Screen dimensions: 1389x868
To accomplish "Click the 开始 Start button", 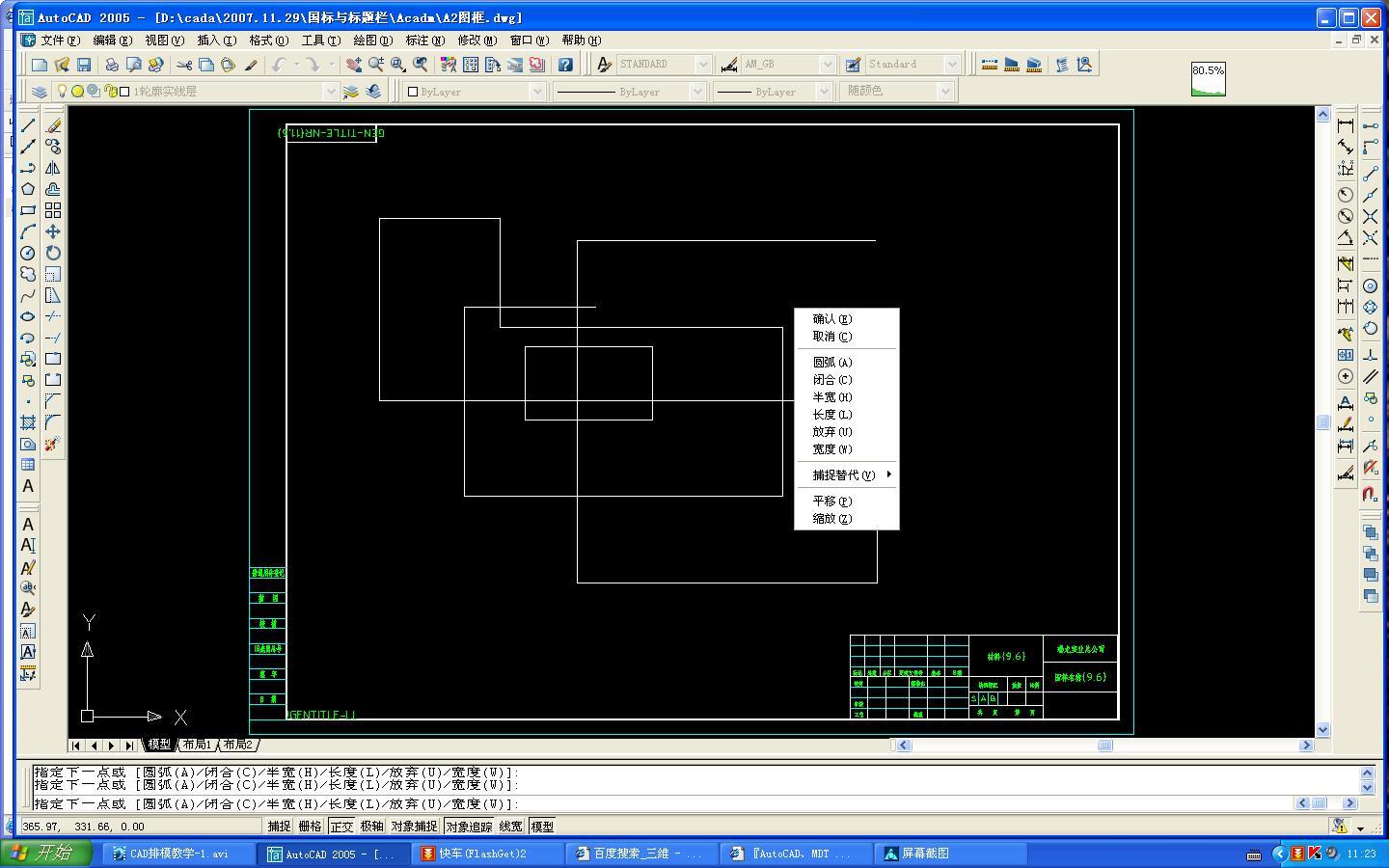I will point(46,854).
